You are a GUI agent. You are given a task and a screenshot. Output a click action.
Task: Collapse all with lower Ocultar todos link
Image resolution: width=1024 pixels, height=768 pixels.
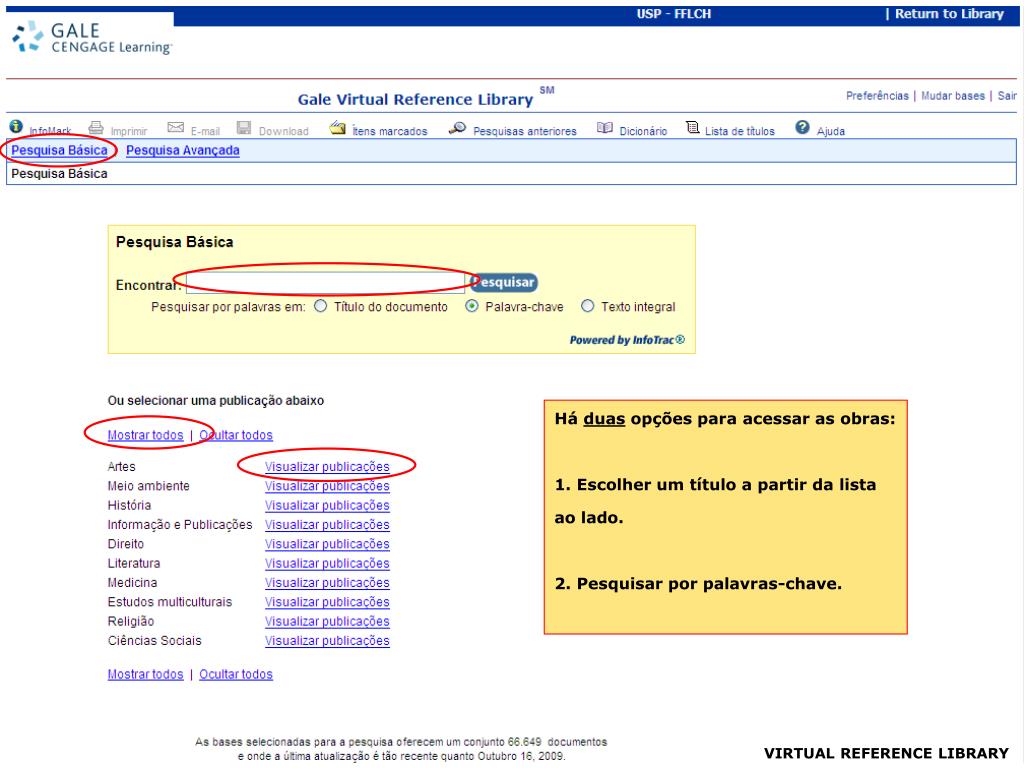[236, 674]
